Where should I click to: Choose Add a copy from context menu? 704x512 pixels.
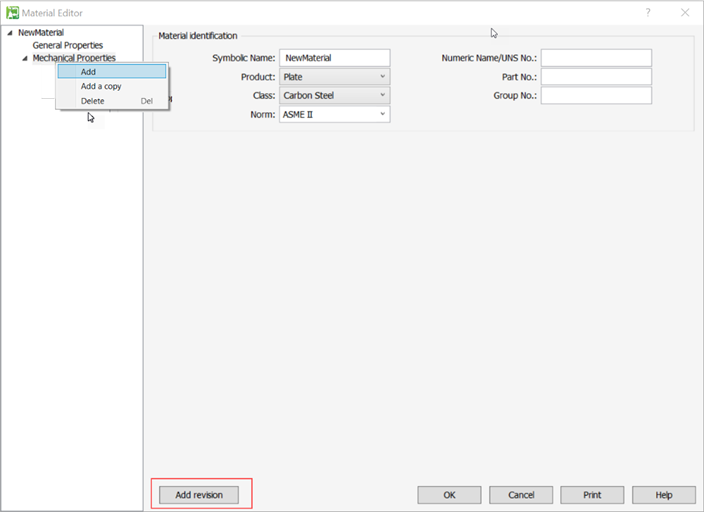click(x=112, y=86)
